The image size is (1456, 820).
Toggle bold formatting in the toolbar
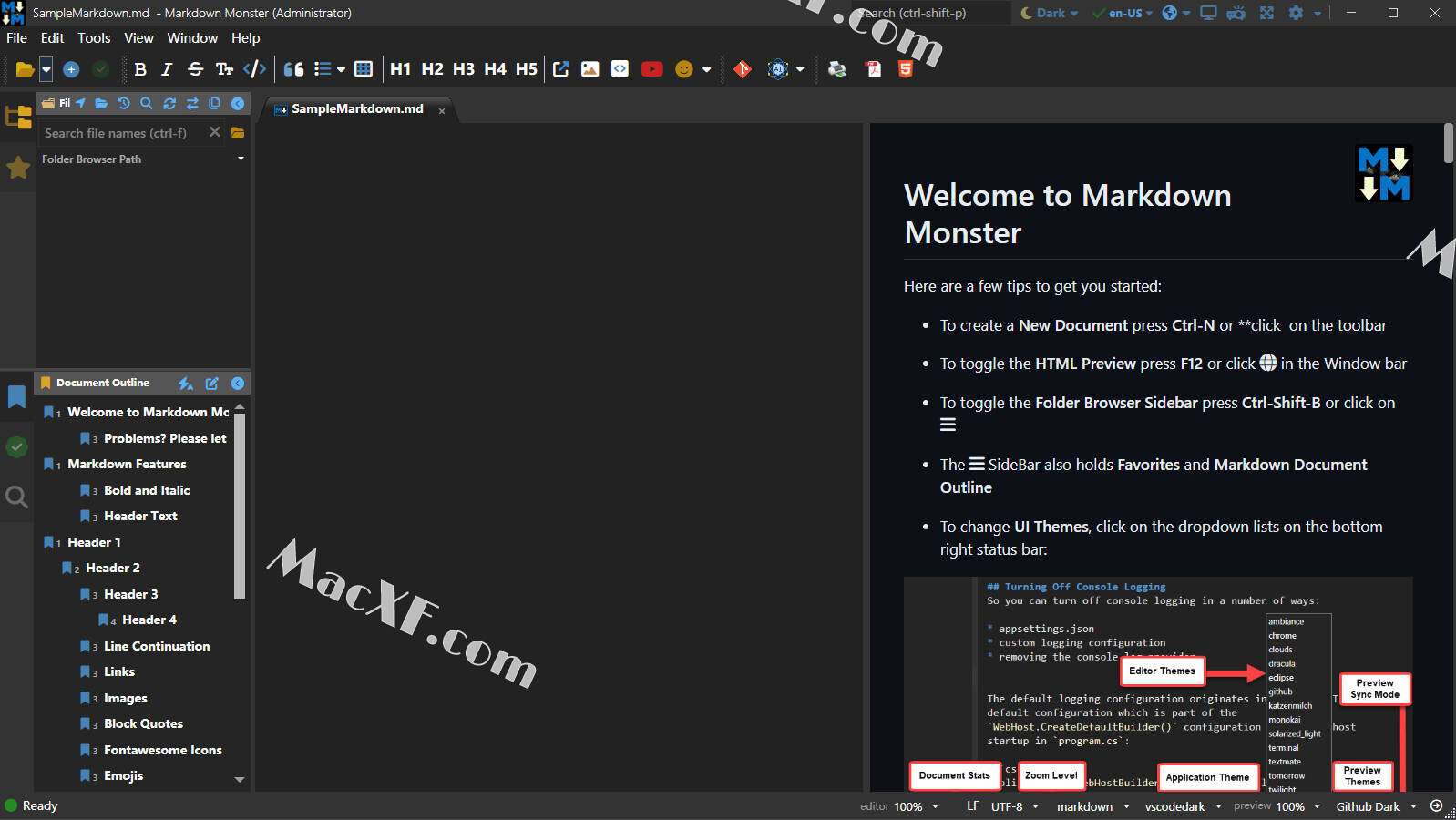(140, 69)
